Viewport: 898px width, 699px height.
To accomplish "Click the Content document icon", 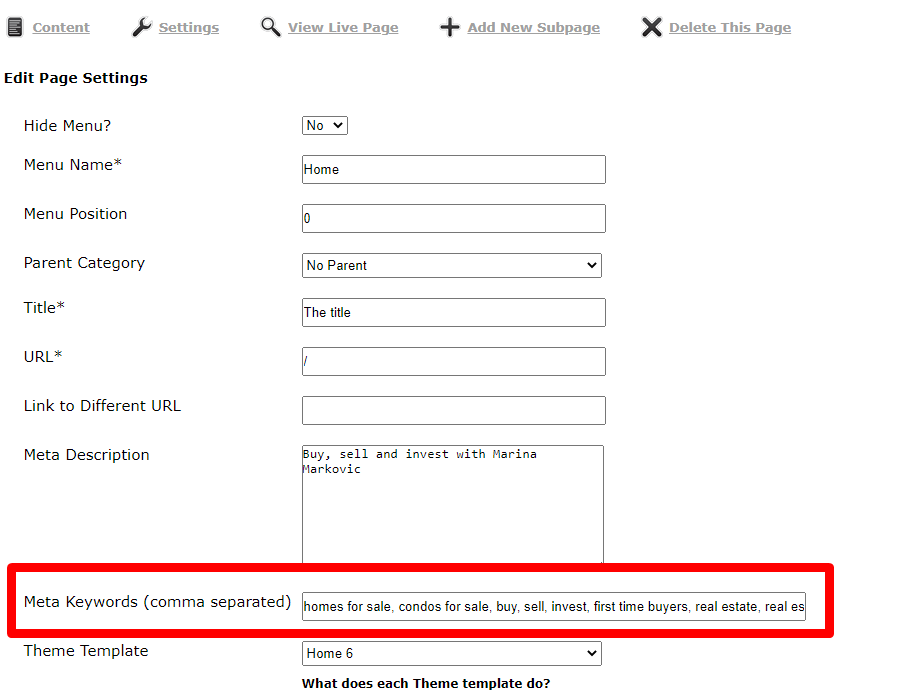I will [15, 27].
